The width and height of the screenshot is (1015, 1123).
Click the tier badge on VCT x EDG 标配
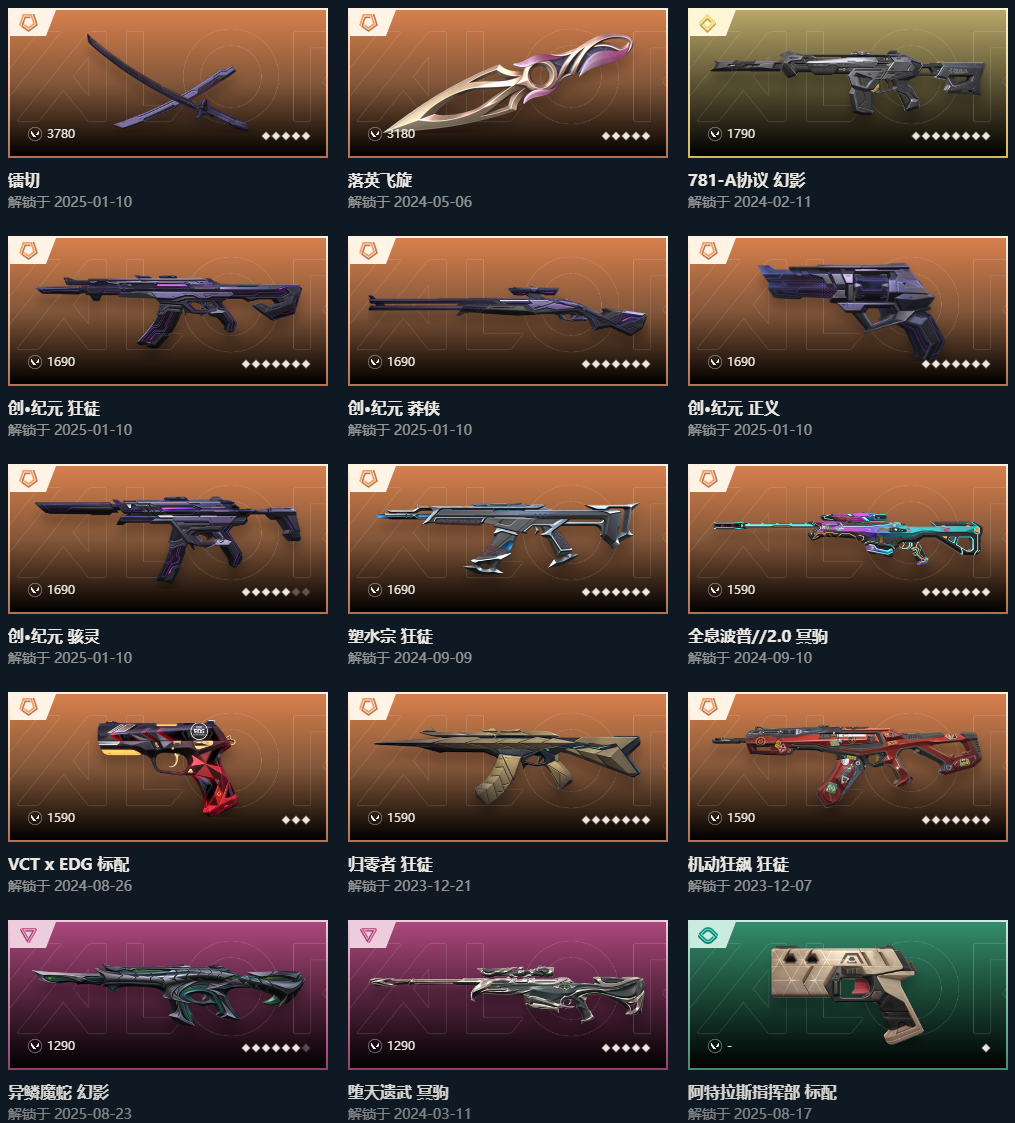(28, 708)
